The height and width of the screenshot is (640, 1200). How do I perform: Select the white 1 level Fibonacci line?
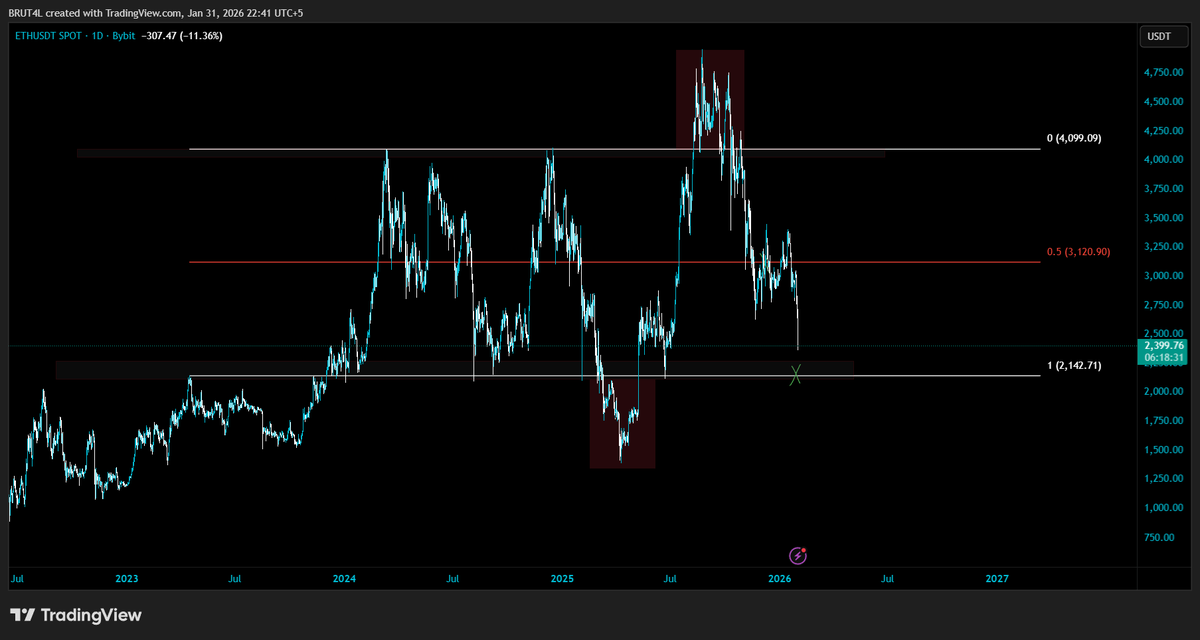(615, 376)
